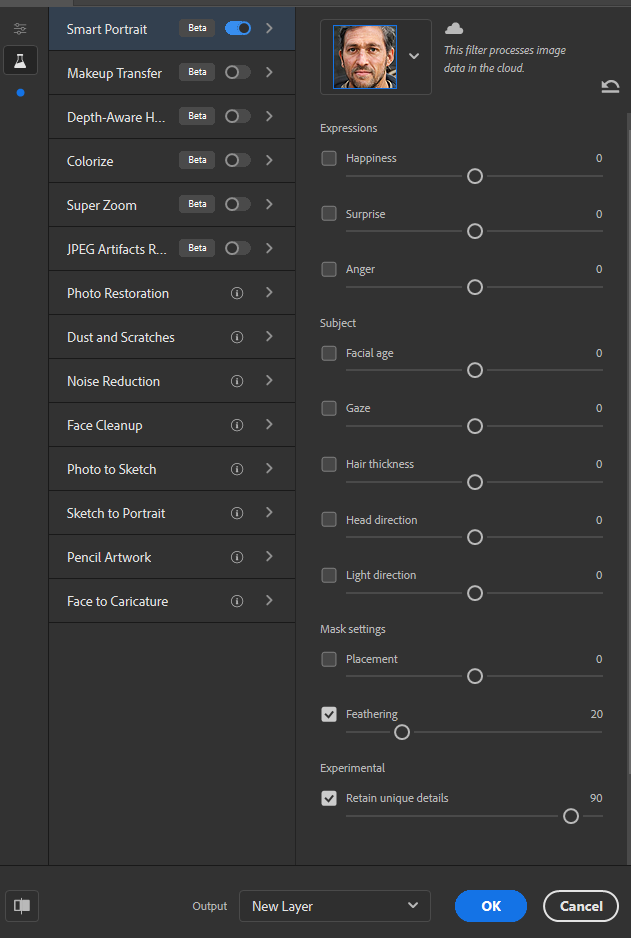Open the Output New Layer dropdown
Image resolution: width=631 pixels, height=938 pixels.
[x=335, y=906]
